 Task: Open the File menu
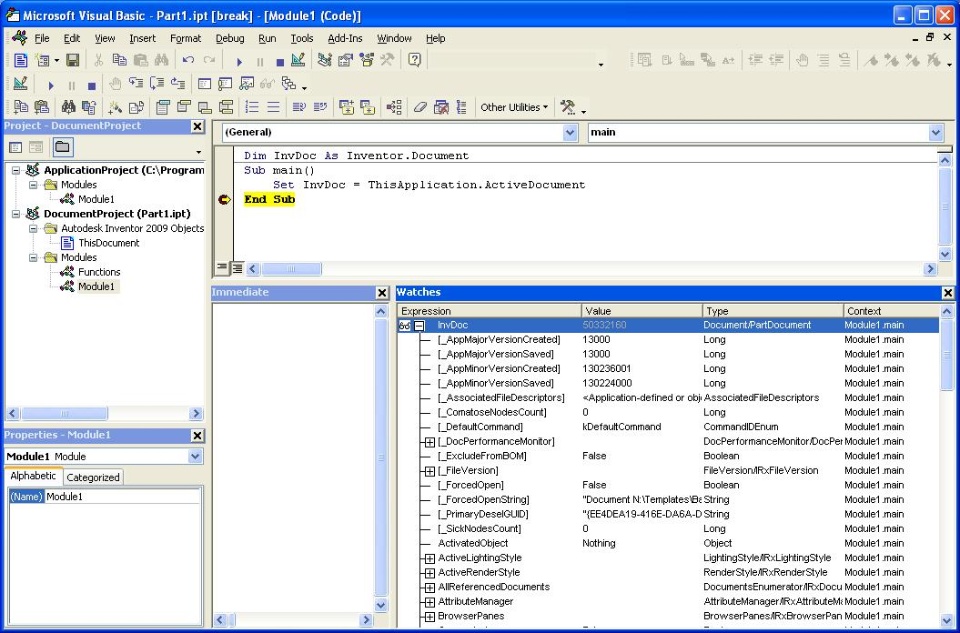pos(42,38)
